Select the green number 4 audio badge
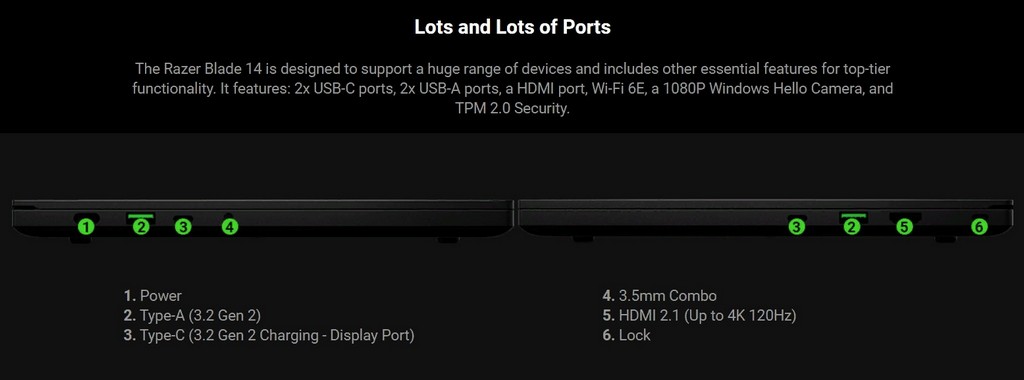 229,227
